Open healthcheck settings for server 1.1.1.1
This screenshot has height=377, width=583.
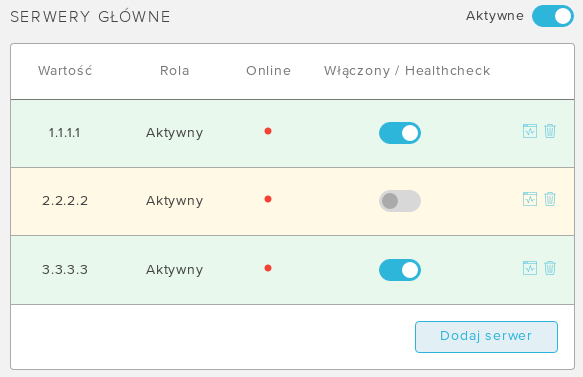coord(530,131)
